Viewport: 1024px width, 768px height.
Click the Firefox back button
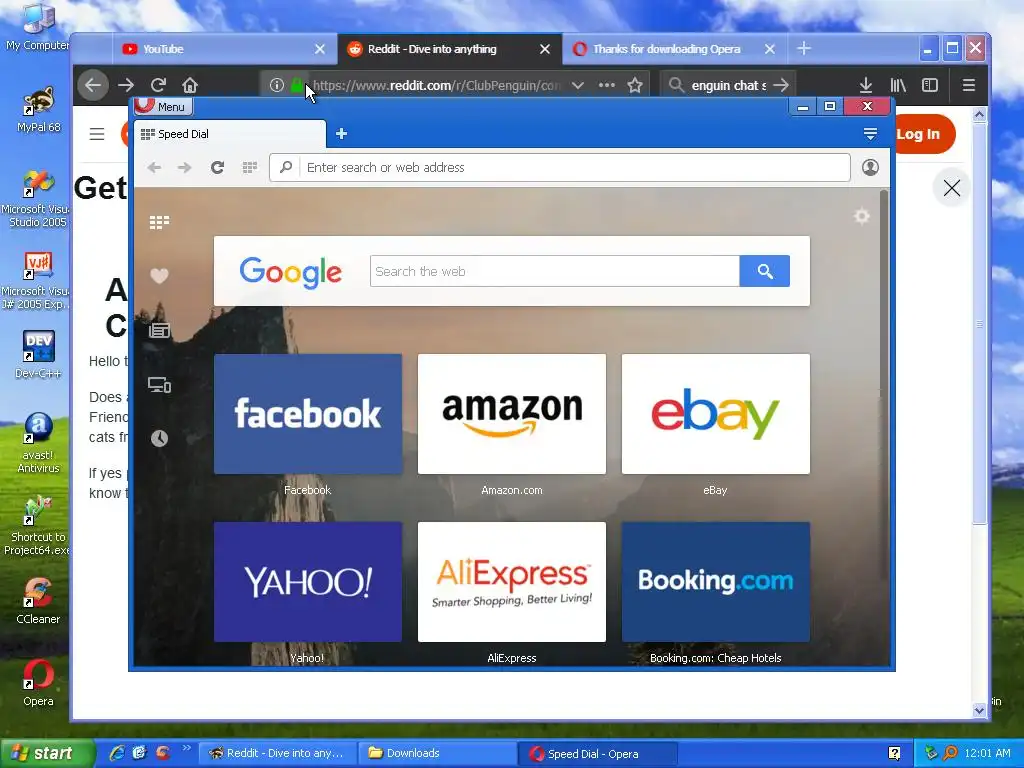coord(93,85)
